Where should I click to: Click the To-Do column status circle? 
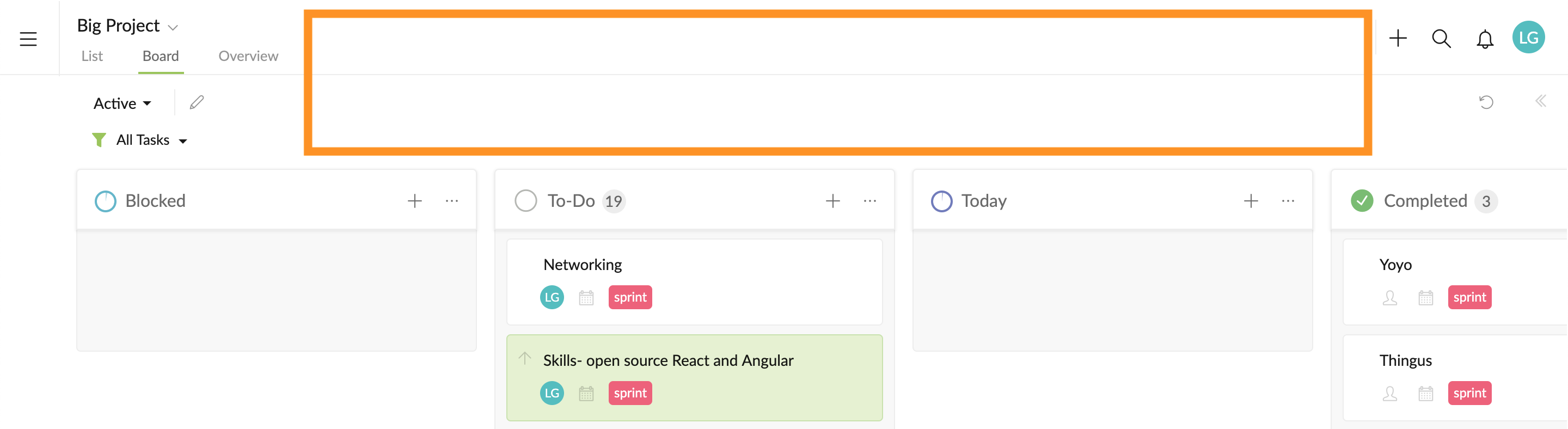click(x=526, y=201)
